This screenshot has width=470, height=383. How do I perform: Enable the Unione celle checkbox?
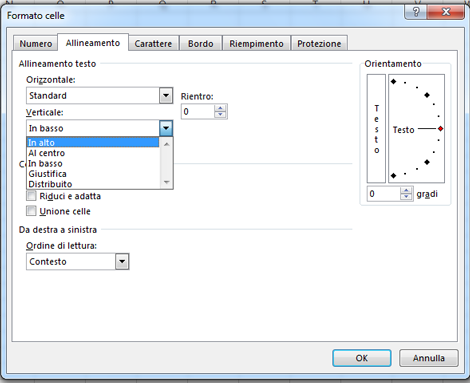coord(31,211)
